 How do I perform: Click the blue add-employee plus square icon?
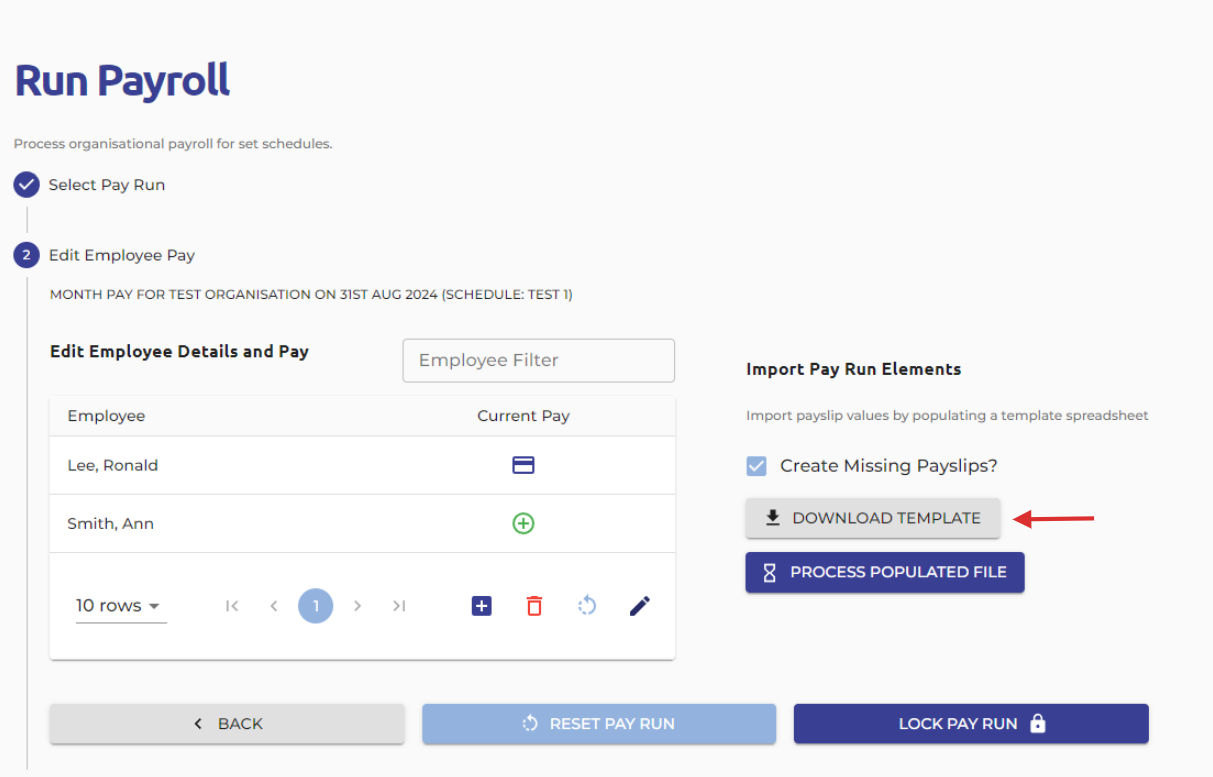point(482,606)
